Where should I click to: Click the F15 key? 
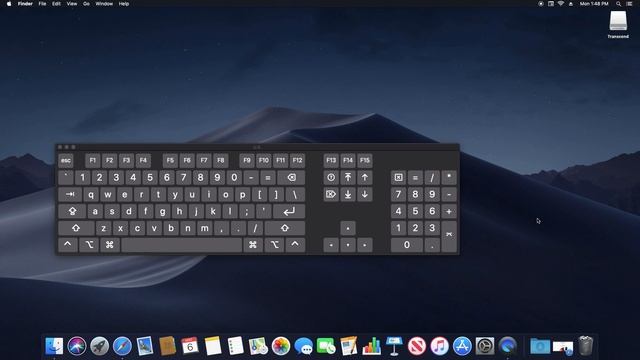coord(364,160)
